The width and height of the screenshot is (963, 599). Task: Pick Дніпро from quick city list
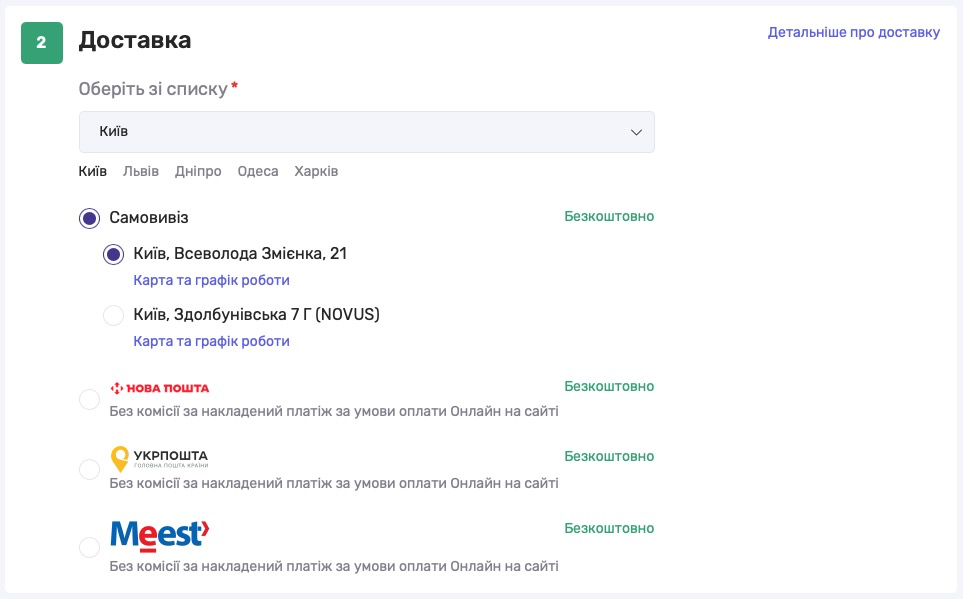pyautogui.click(x=198, y=171)
